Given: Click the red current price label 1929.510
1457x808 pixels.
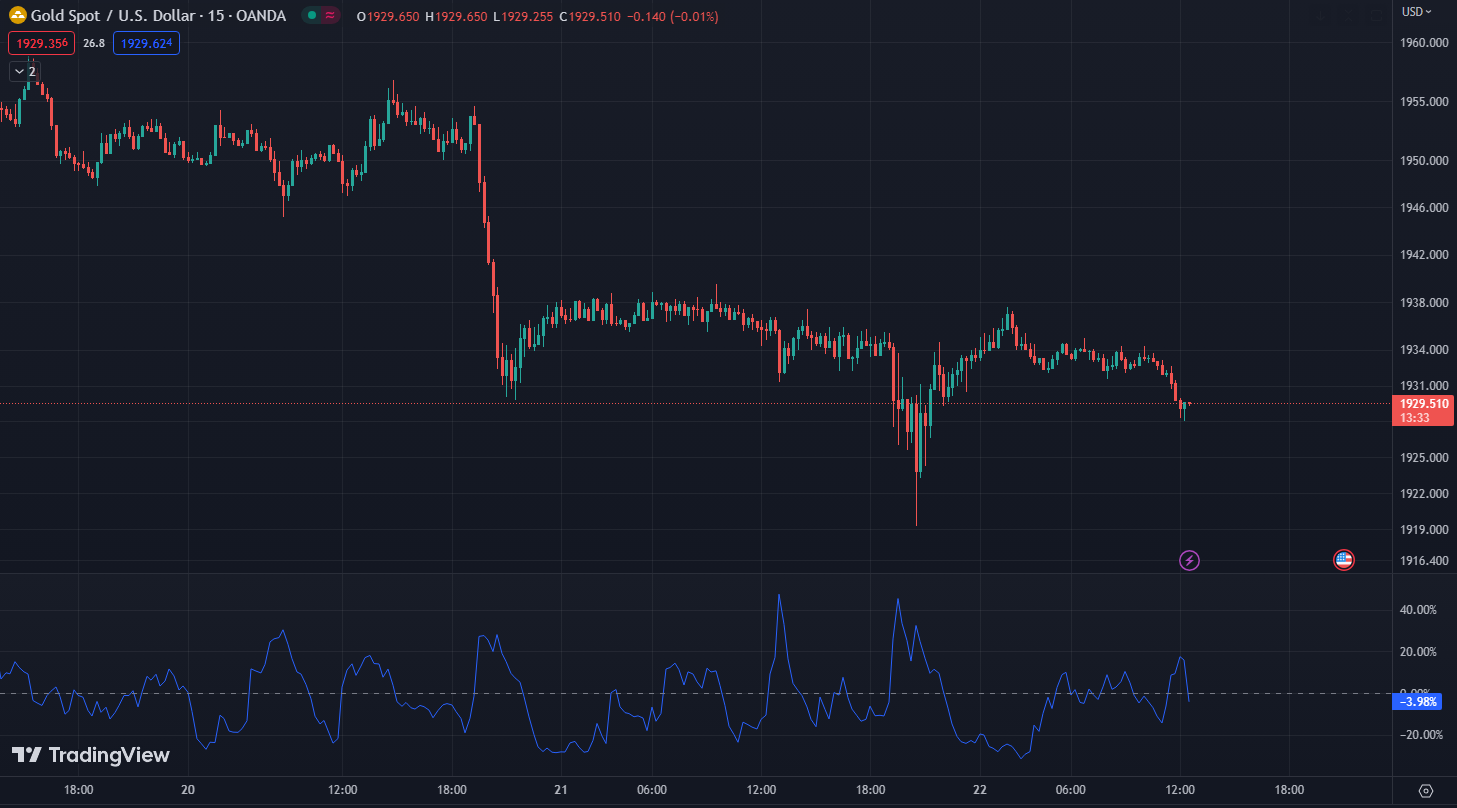Looking at the screenshot, I should point(1423,404).
